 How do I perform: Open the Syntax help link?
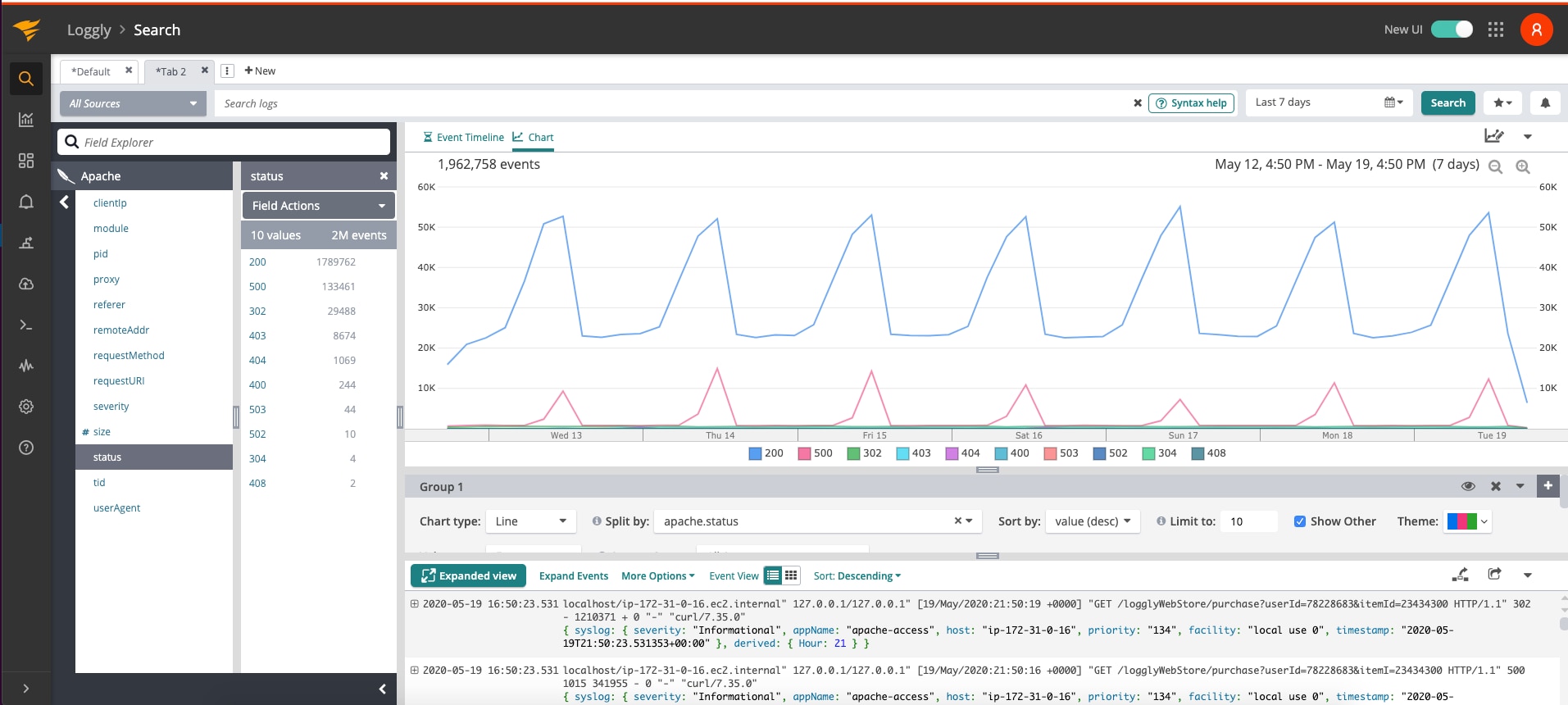click(x=1191, y=103)
